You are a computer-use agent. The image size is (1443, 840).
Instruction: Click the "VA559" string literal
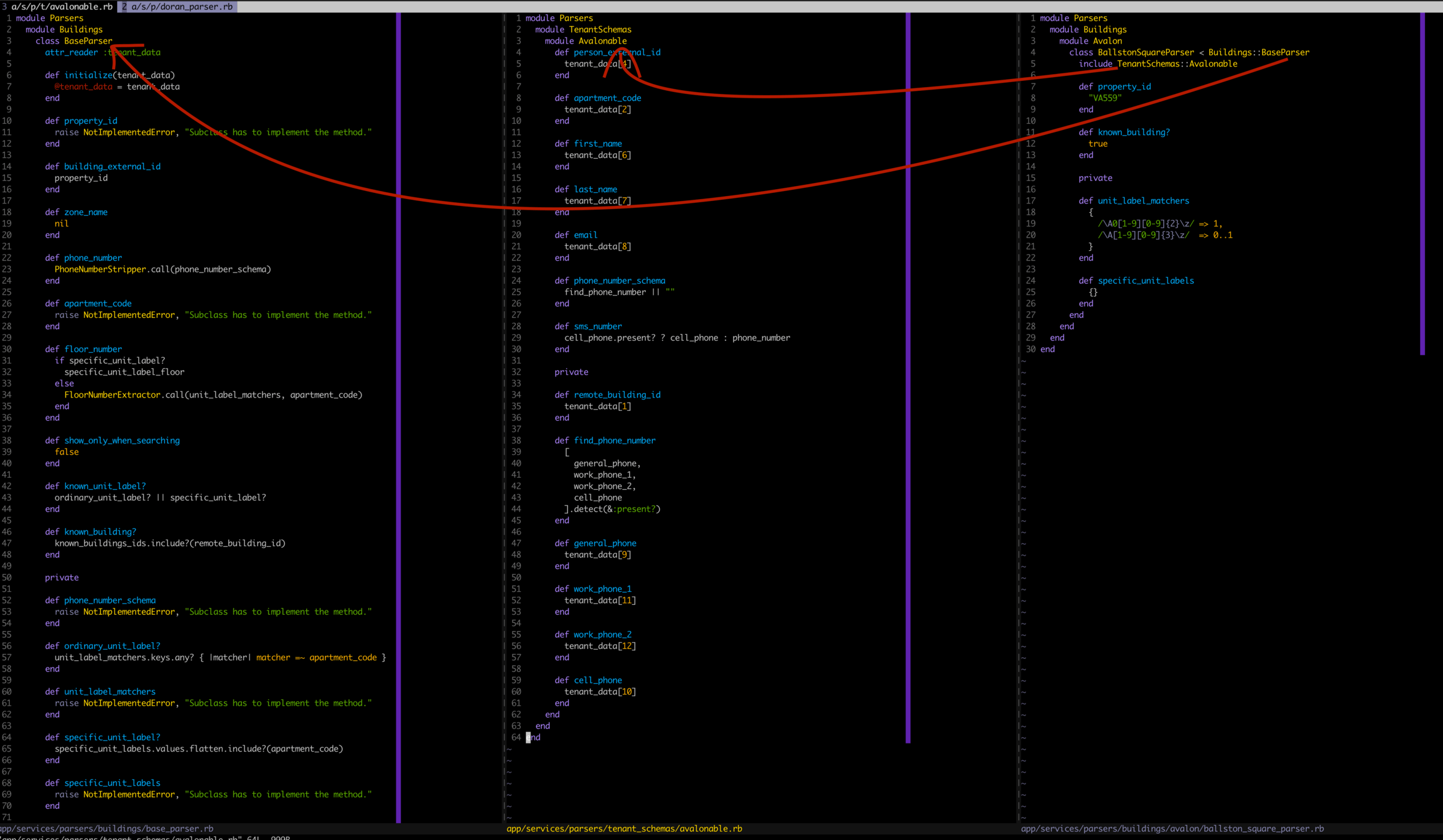[1105, 98]
